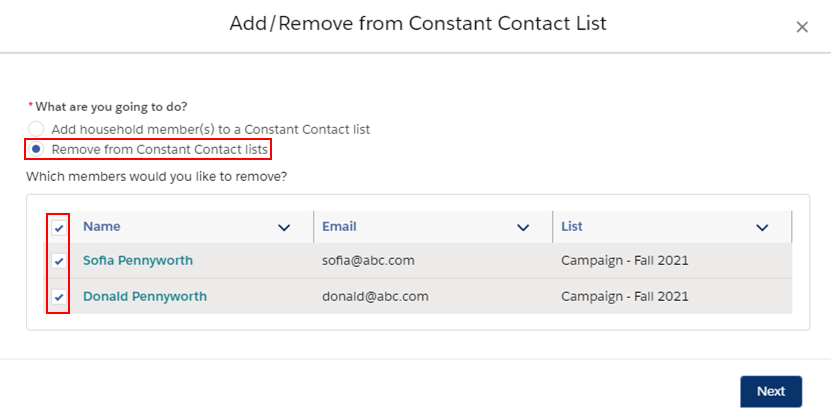
Task: Click the column divider between Email and List
Action: (552, 227)
